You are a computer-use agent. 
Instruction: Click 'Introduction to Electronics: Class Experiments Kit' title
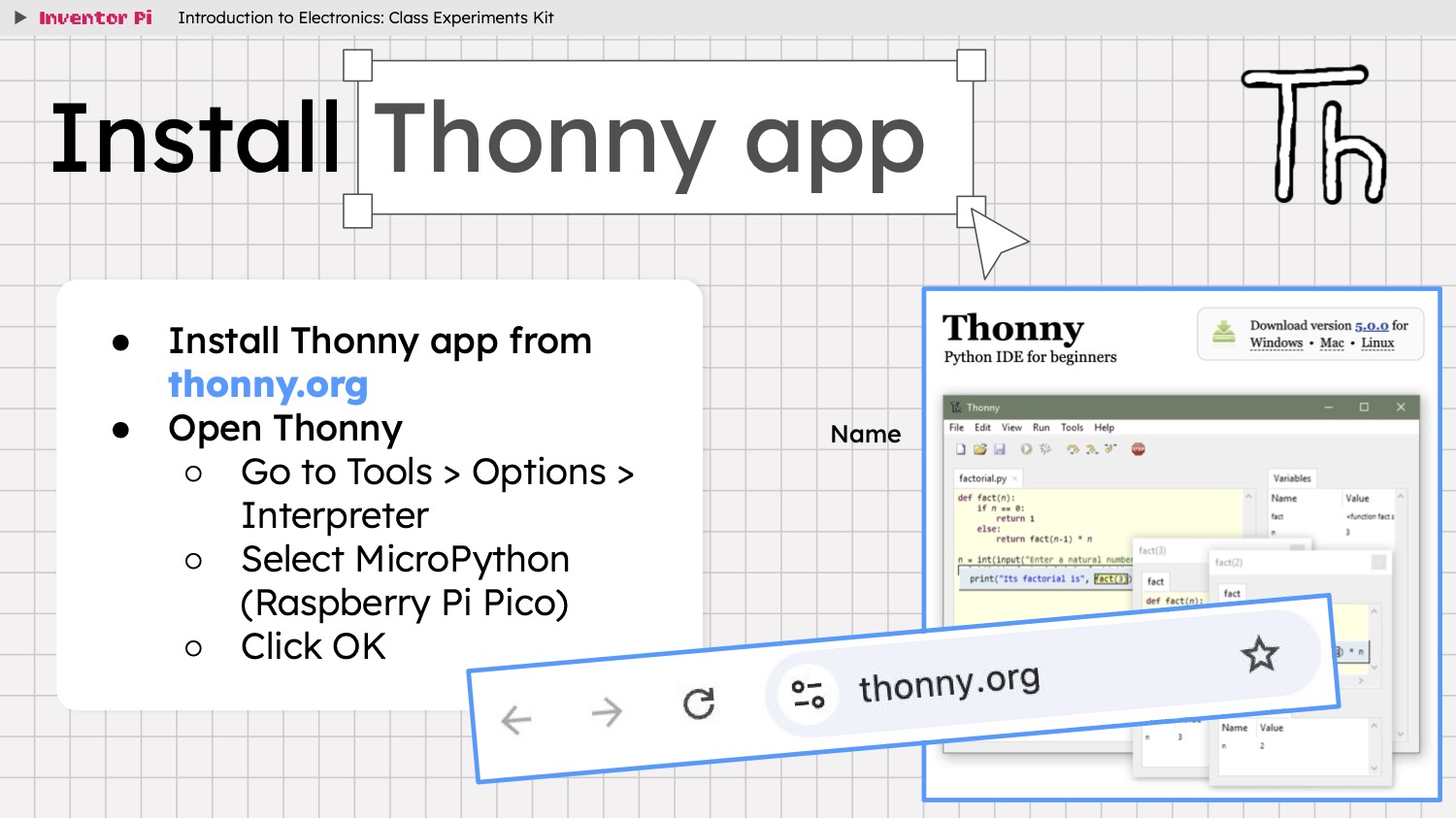point(366,17)
